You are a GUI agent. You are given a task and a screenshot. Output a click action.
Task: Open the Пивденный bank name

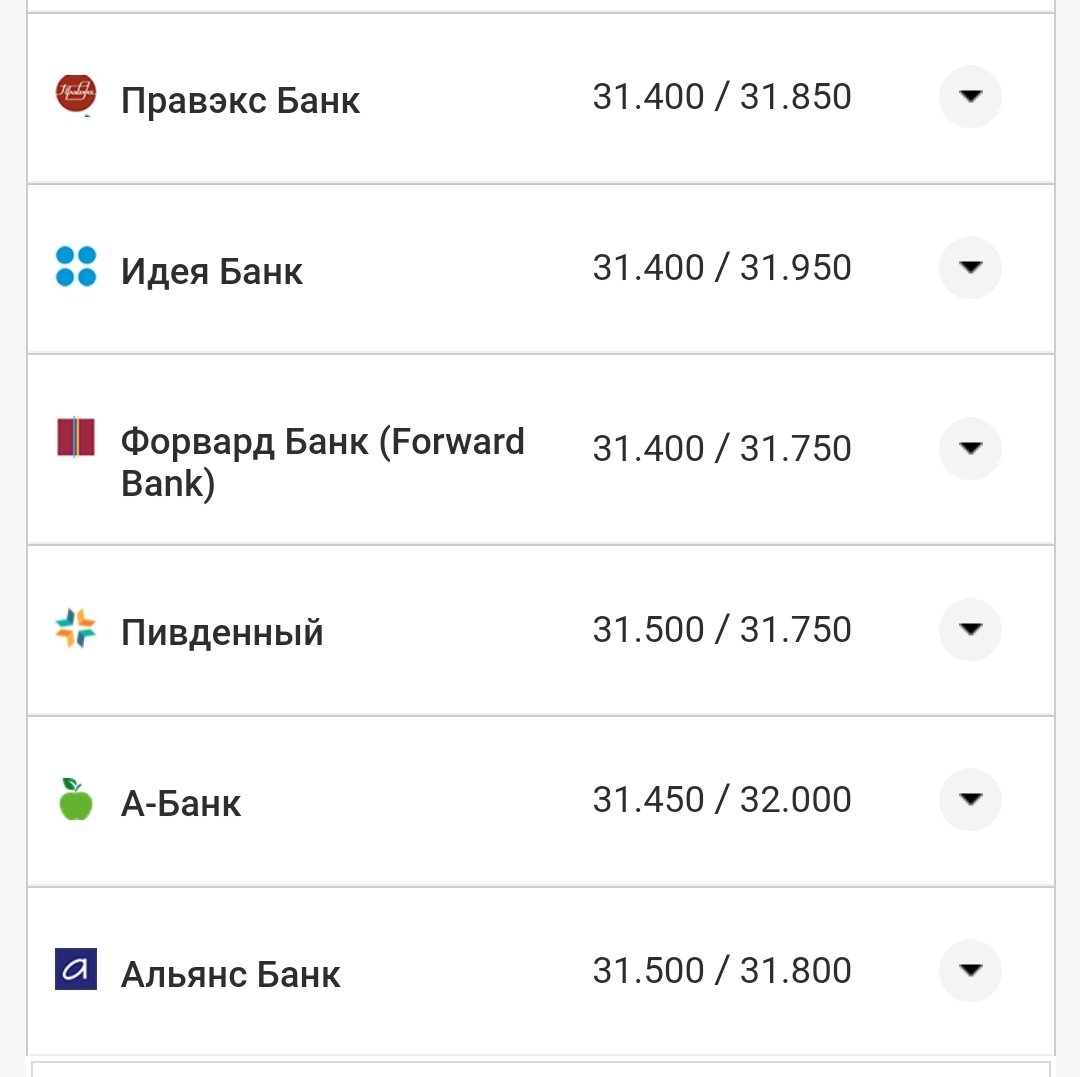tap(222, 633)
